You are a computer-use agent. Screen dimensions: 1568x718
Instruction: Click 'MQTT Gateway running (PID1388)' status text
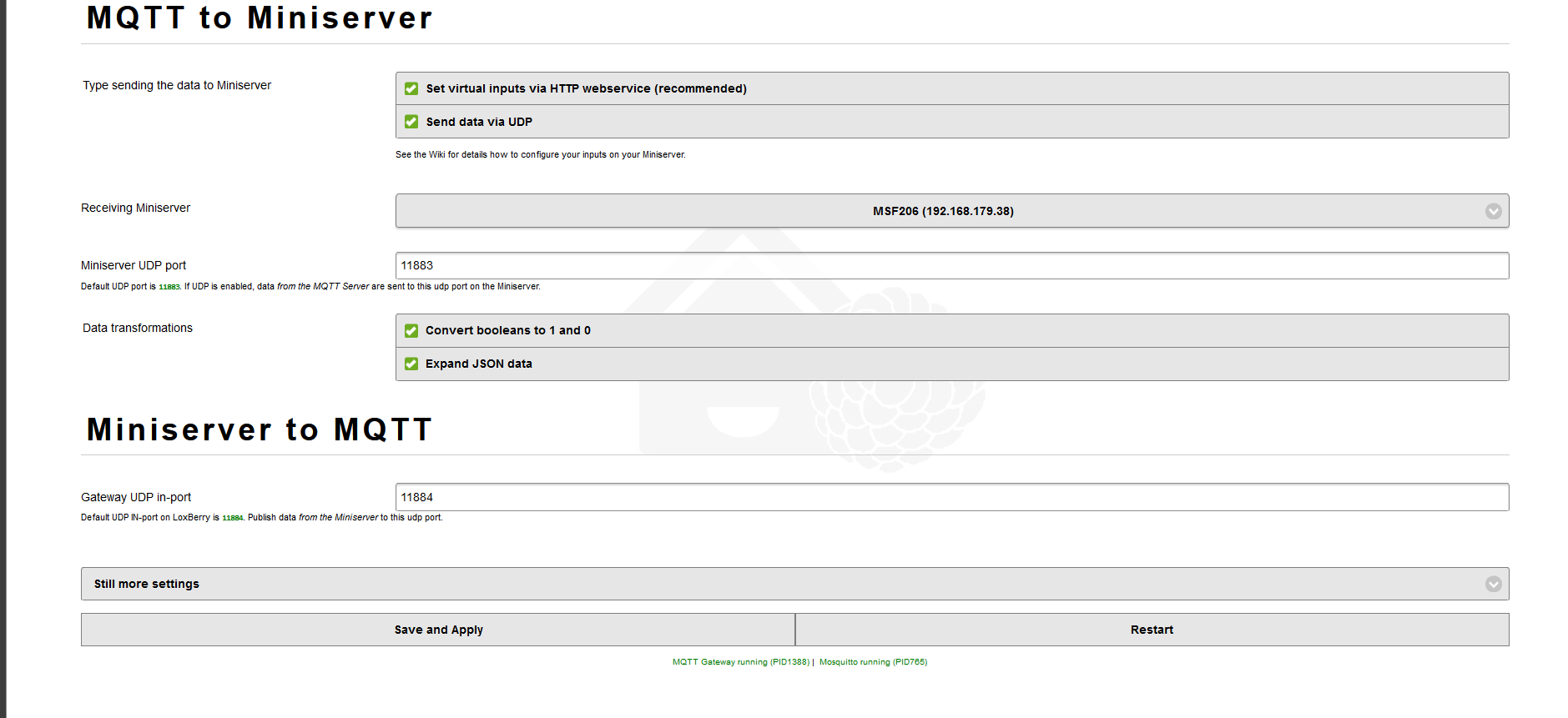741,662
